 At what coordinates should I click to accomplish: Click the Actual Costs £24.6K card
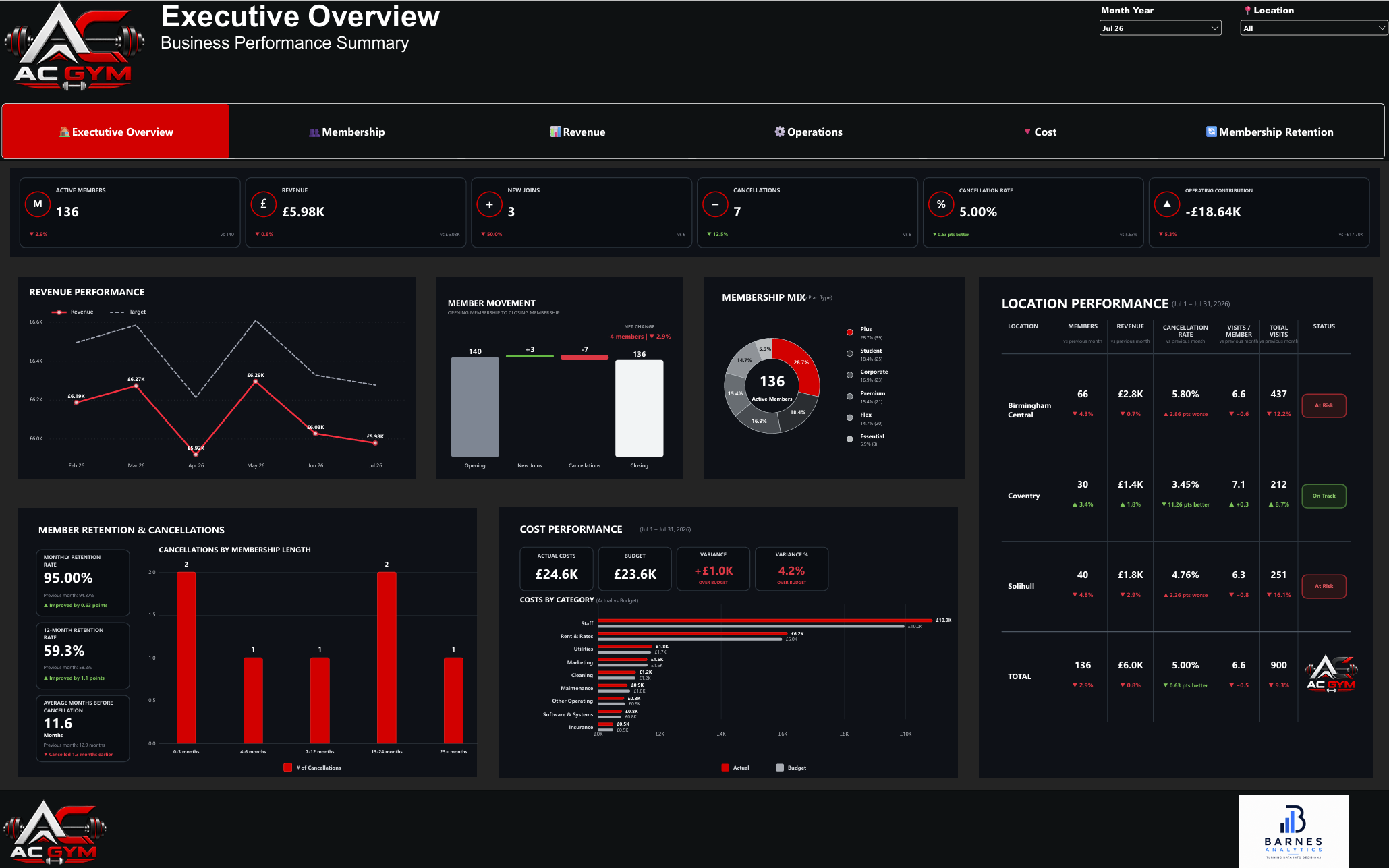click(x=557, y=569)
